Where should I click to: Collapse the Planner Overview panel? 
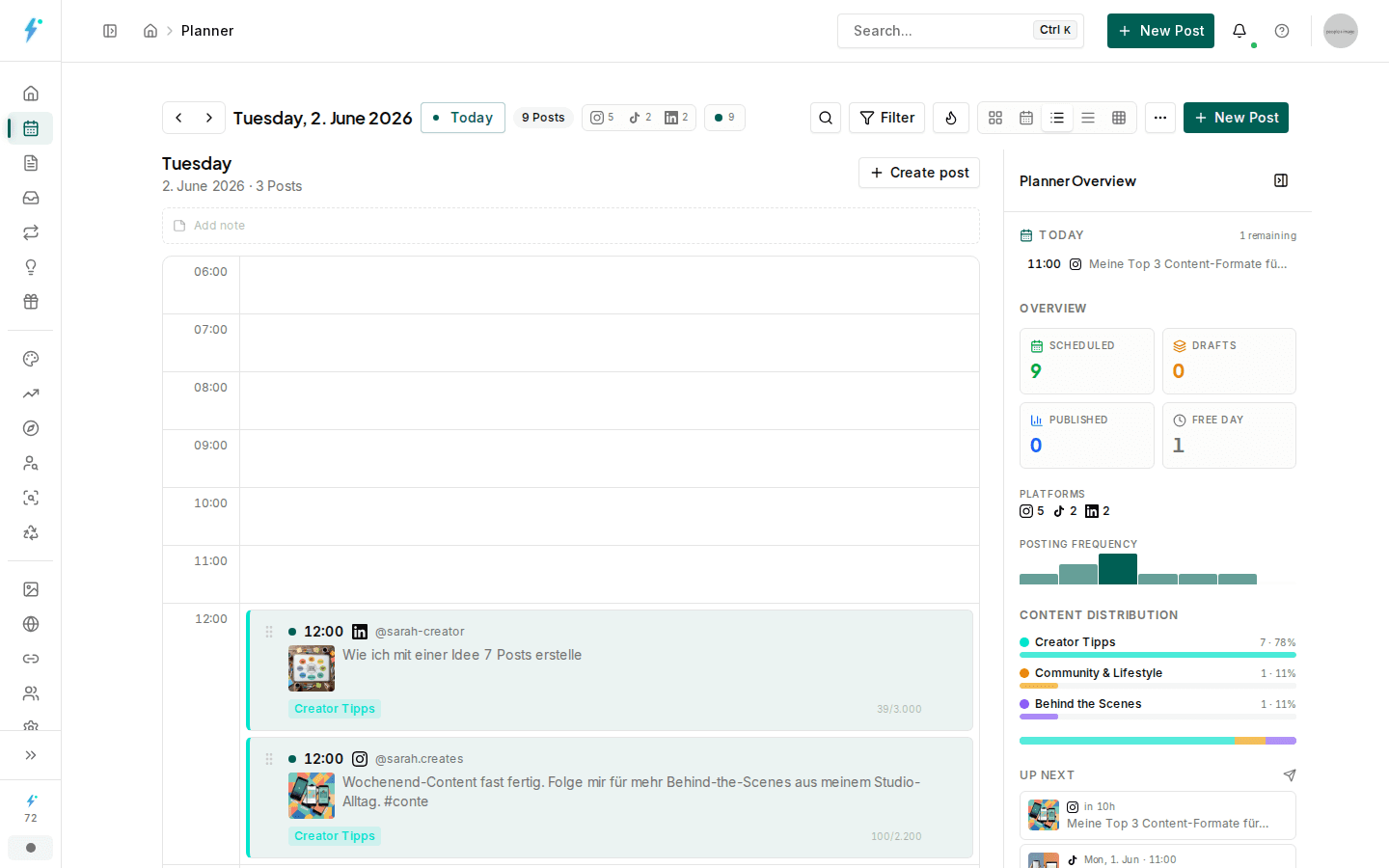(x=1281, y=180)
